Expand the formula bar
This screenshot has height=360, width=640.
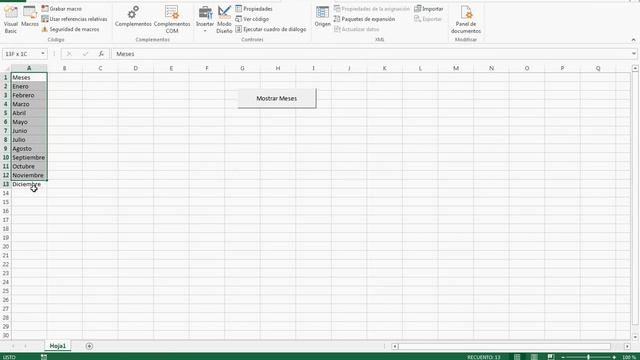tap(633, 53)
